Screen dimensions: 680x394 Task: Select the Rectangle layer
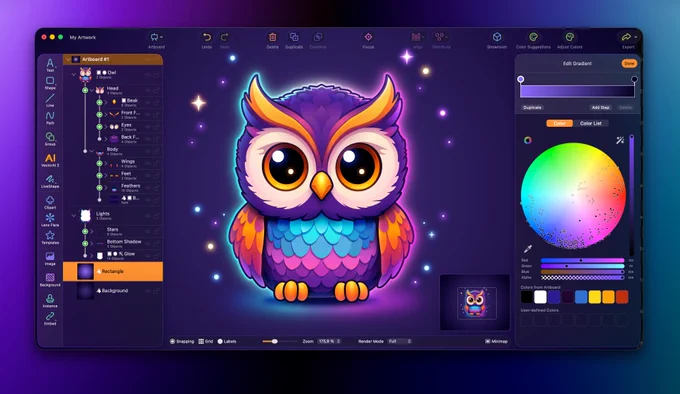pyautogui.click(x=113, y=271)
